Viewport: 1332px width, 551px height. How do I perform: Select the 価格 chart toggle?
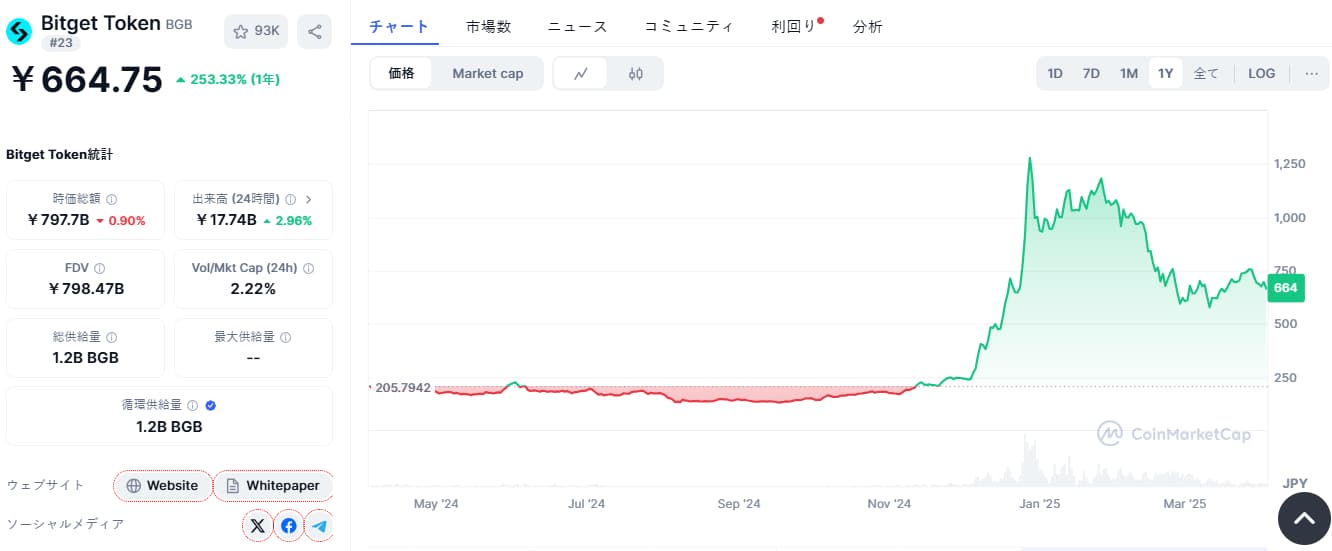401,73
